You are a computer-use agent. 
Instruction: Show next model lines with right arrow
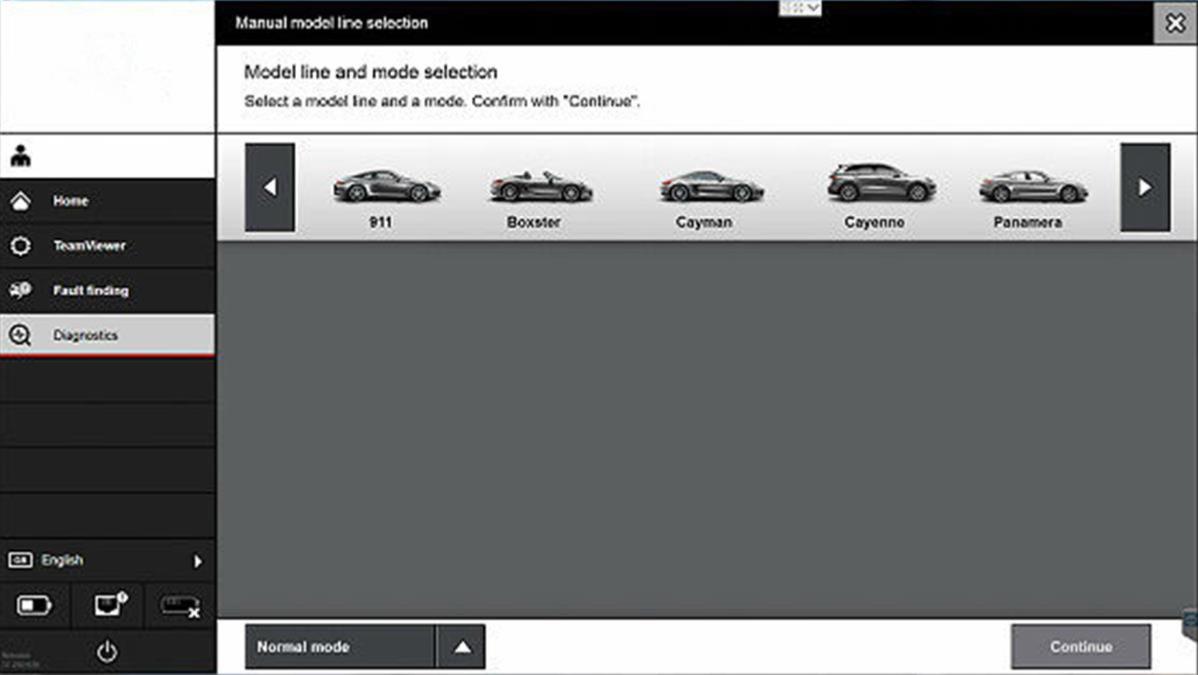(x=1145, y=187)
